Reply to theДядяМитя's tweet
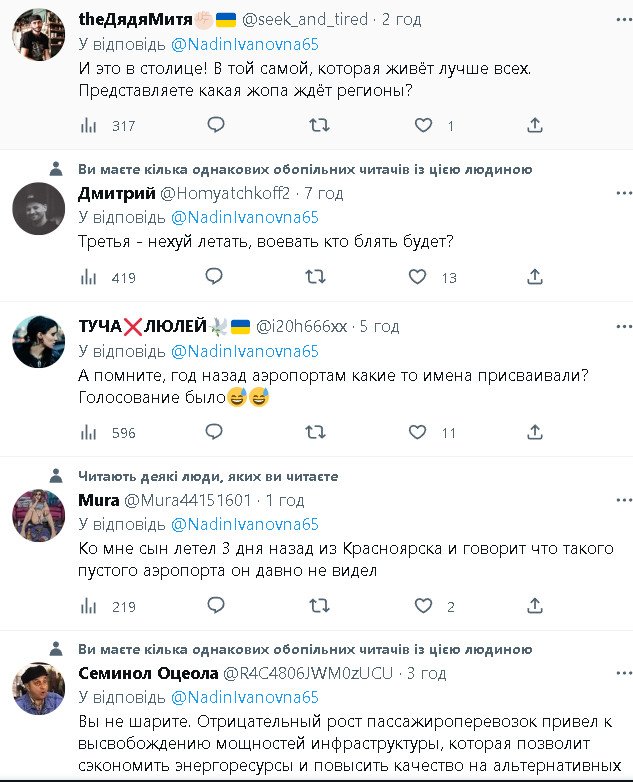This screenshot has width=633, height=782. [215, 125]
